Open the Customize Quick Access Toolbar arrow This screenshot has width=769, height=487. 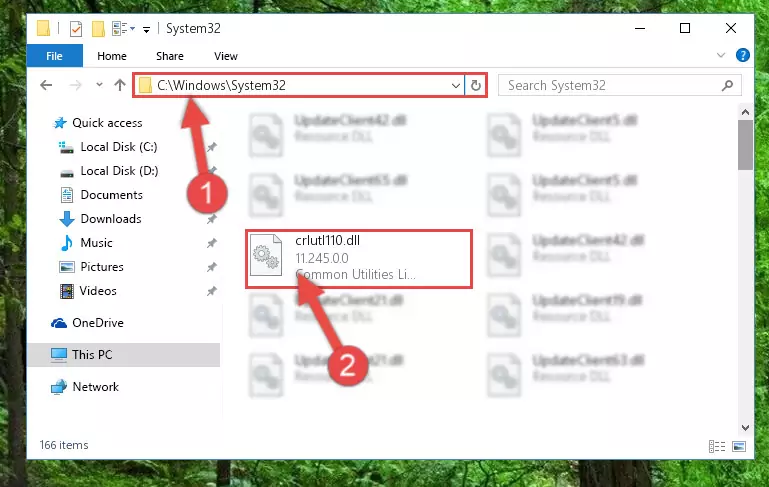pyautogui.click(x=146, y=30)
